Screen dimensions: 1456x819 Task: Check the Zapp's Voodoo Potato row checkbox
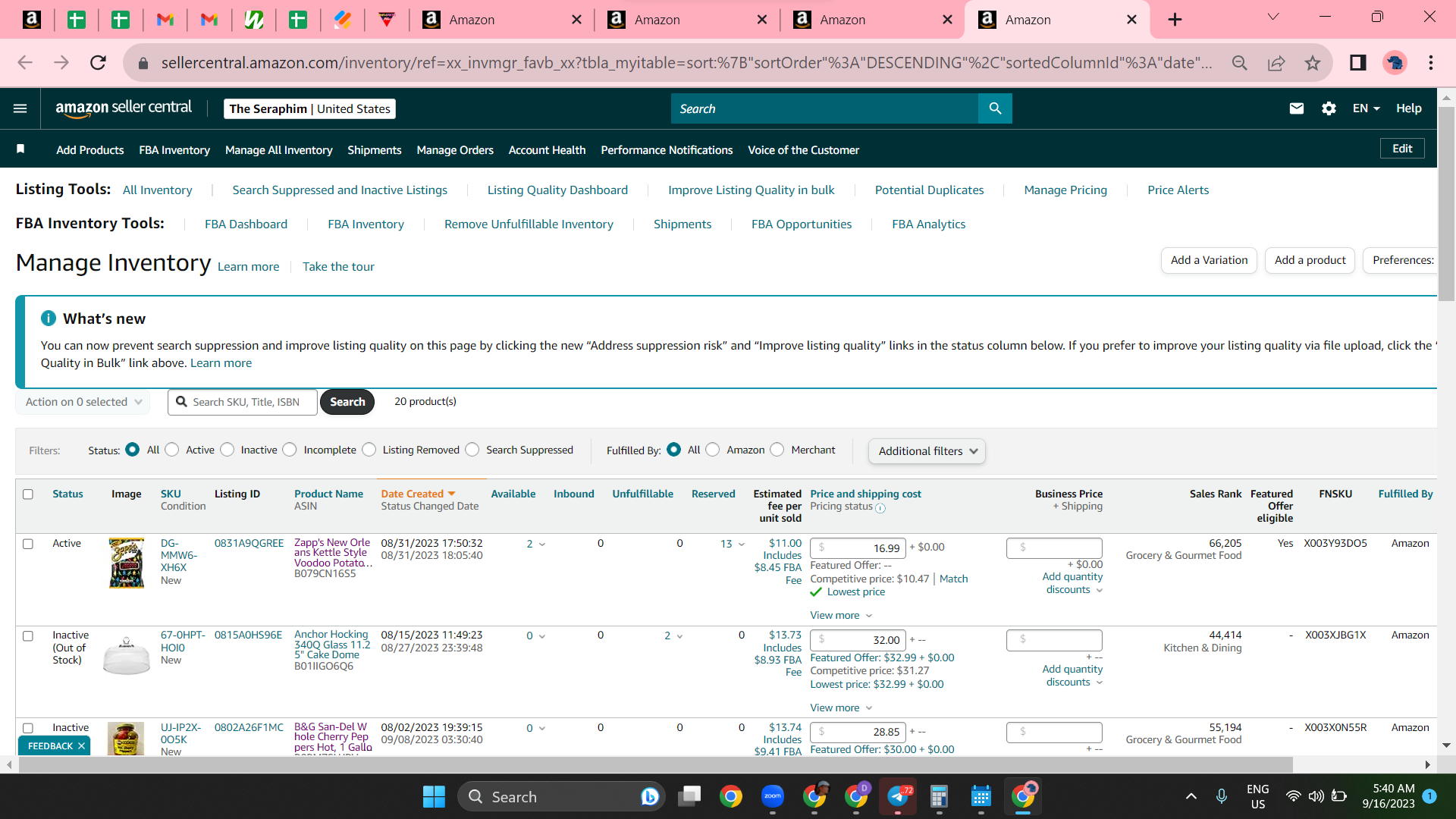pos(28,544)
